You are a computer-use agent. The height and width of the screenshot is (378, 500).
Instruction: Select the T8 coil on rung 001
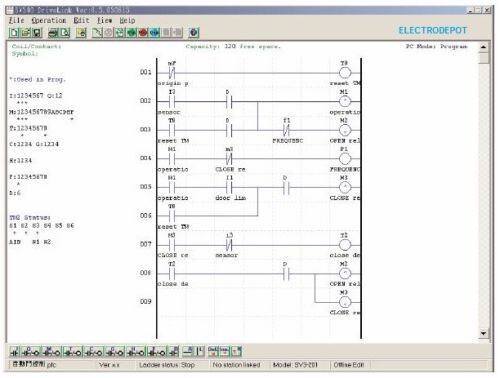[x=345, y=72]
